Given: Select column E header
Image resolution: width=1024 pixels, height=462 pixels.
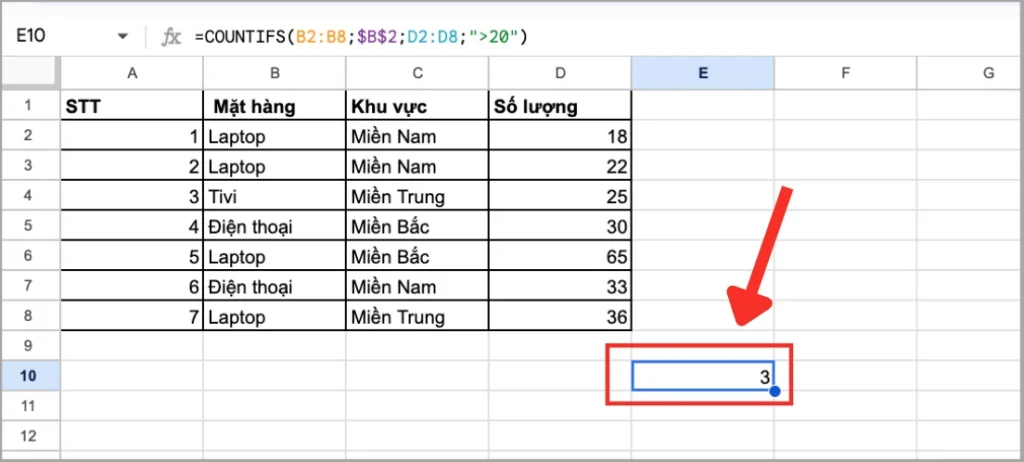Looking at the screenshot, I should pos(703,73).
